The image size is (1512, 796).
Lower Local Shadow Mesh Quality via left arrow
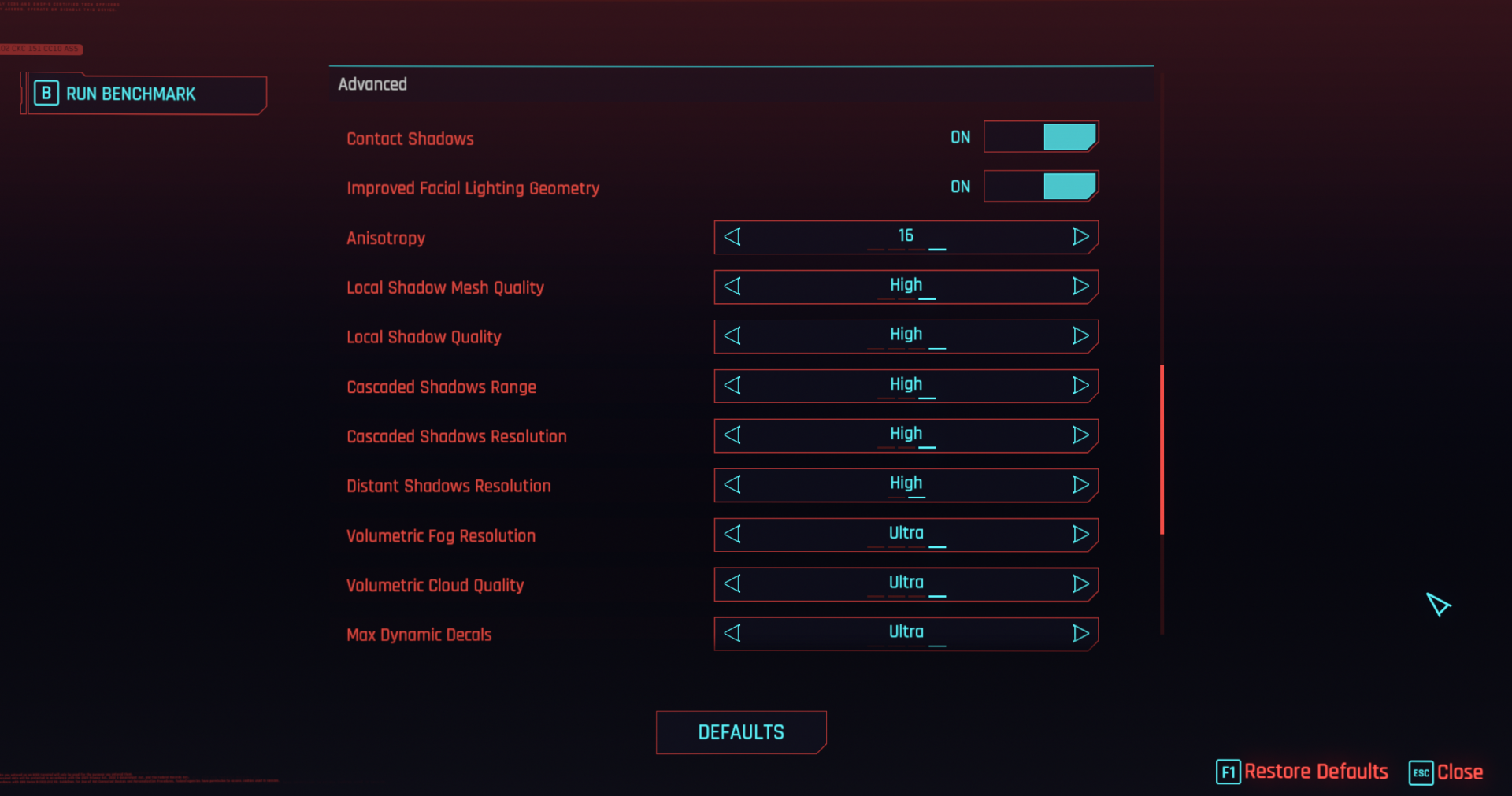[x=732, y=287]
